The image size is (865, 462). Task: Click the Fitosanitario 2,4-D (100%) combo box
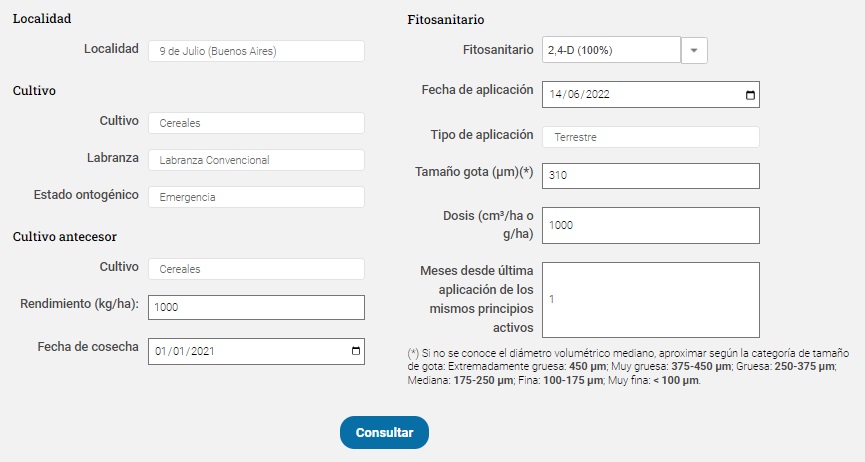point(610,50)
